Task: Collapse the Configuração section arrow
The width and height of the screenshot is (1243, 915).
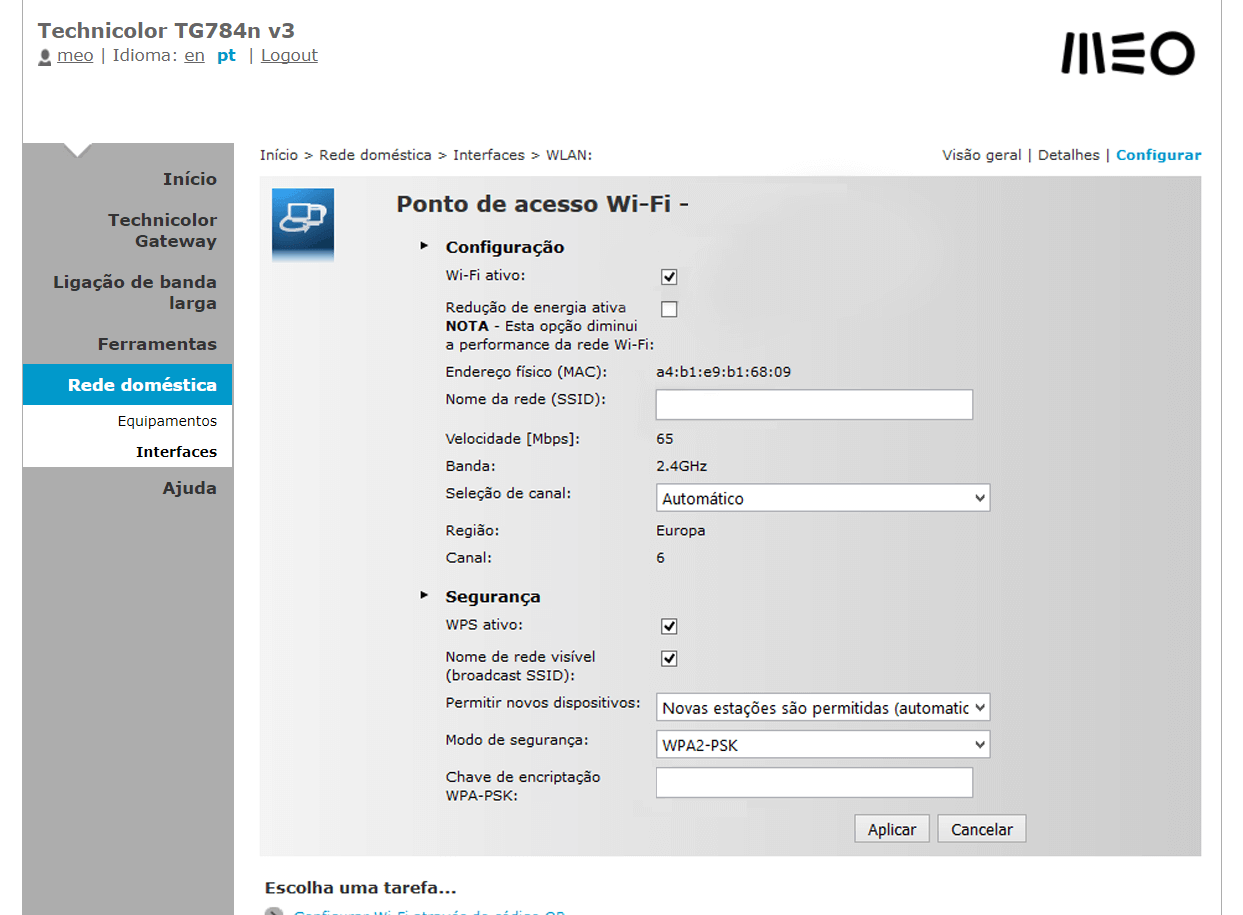Action: [424, 246]
